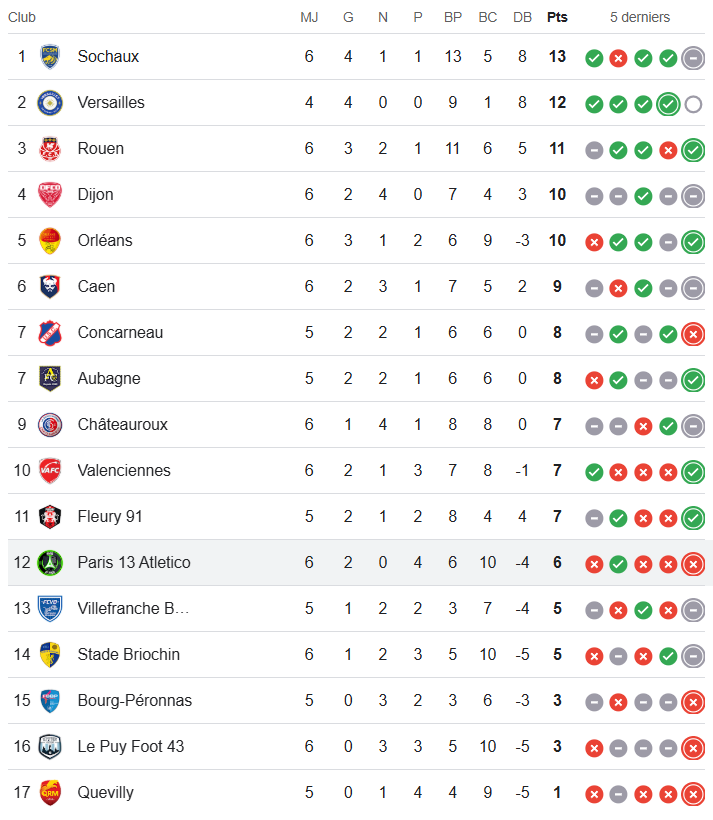Click the 5 derniers column header
The image size is (713, 820).
pyautogui.click(x=640, y=17)
